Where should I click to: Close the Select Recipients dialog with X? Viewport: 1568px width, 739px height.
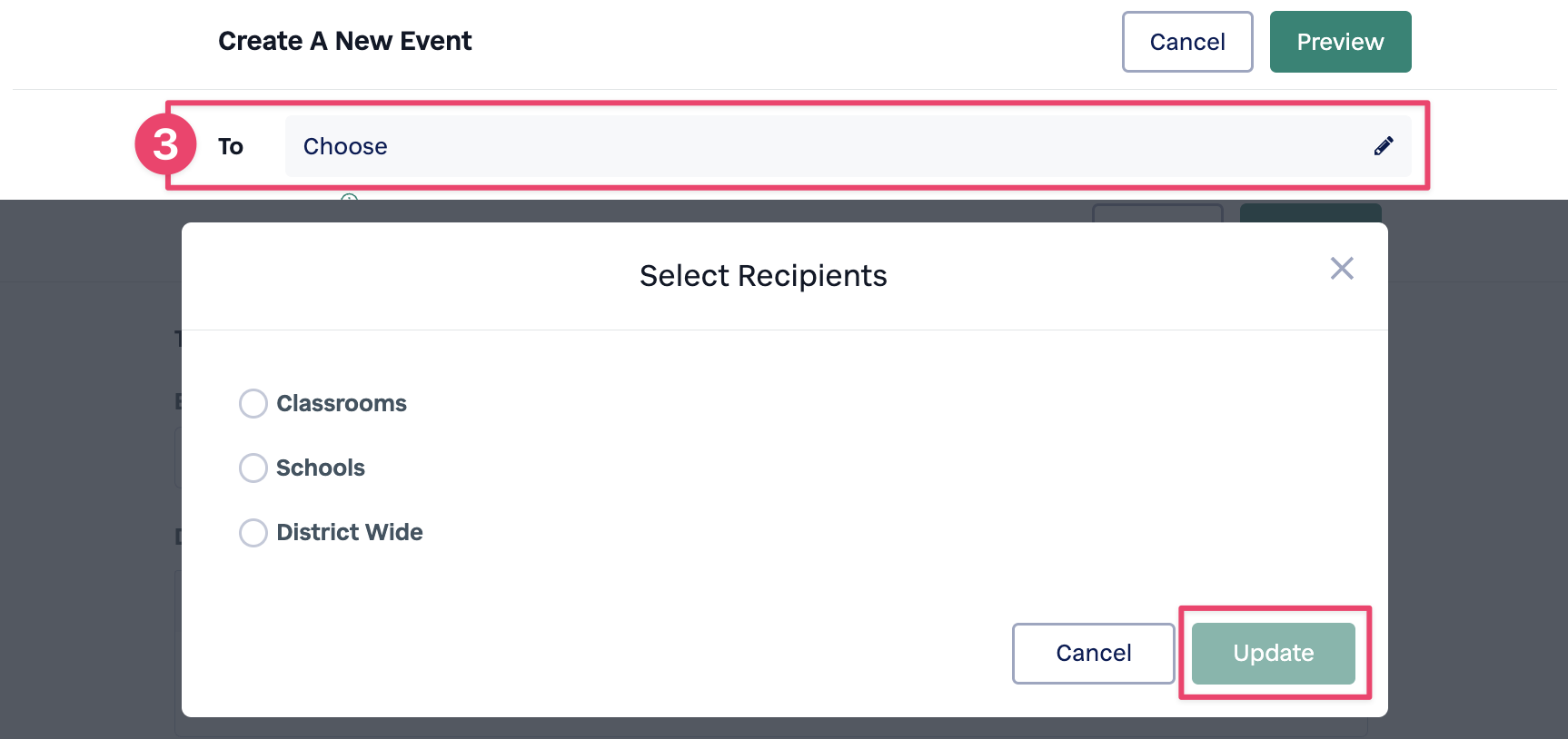pyautogui.click(x=1342, y=268)
